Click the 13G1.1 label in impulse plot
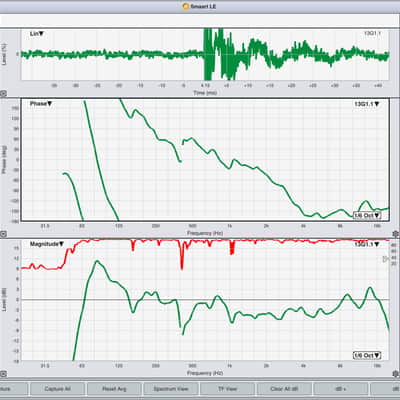 coord(372,33)
